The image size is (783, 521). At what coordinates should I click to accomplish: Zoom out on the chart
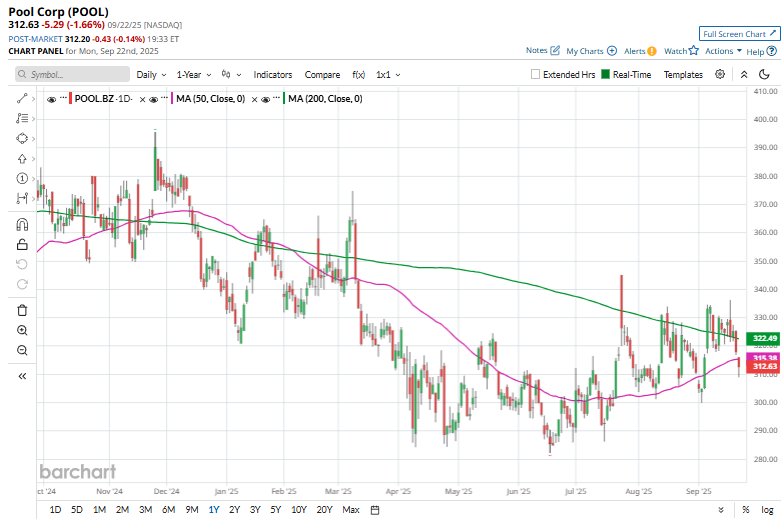(22, 350)
